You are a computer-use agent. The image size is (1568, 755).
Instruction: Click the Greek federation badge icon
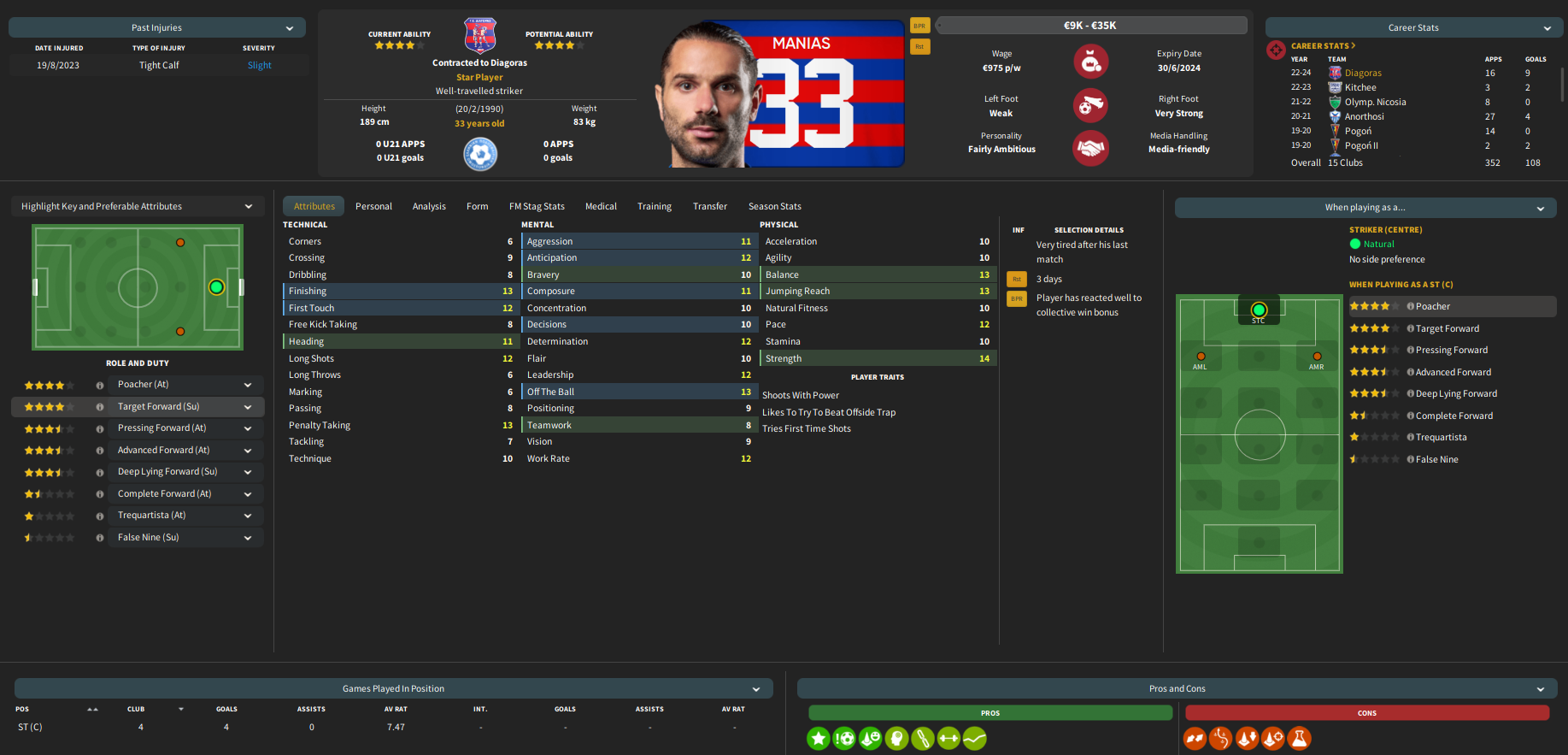[x=480, y=154]
